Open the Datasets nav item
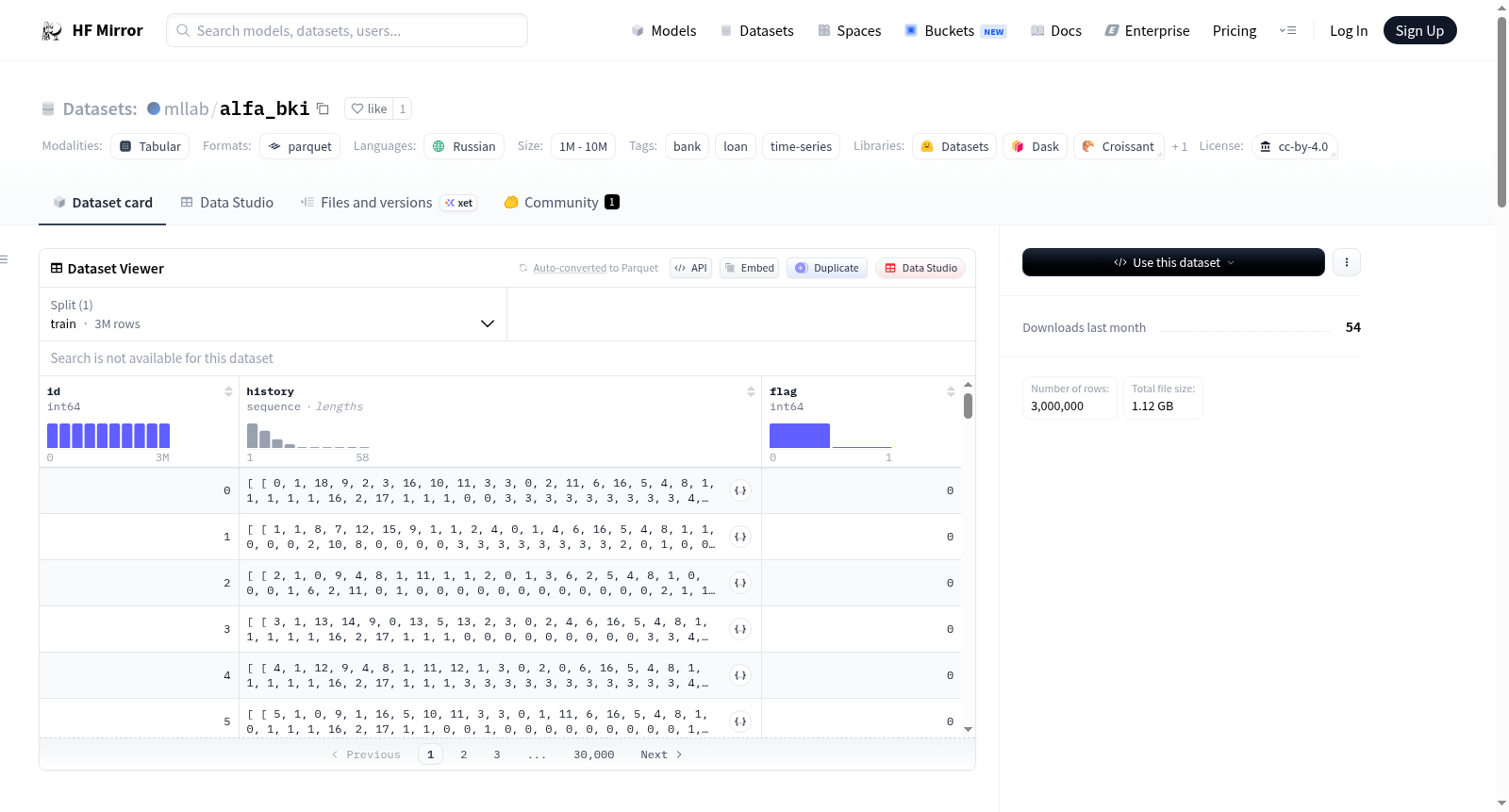Viewport: 1509px width, 812px height. (757, 30)
